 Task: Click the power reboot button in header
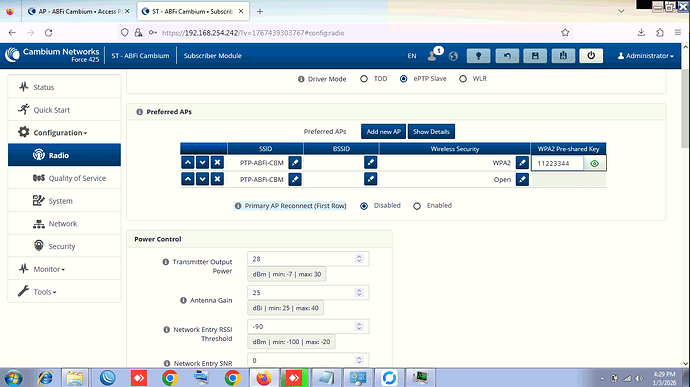[591, 55]
